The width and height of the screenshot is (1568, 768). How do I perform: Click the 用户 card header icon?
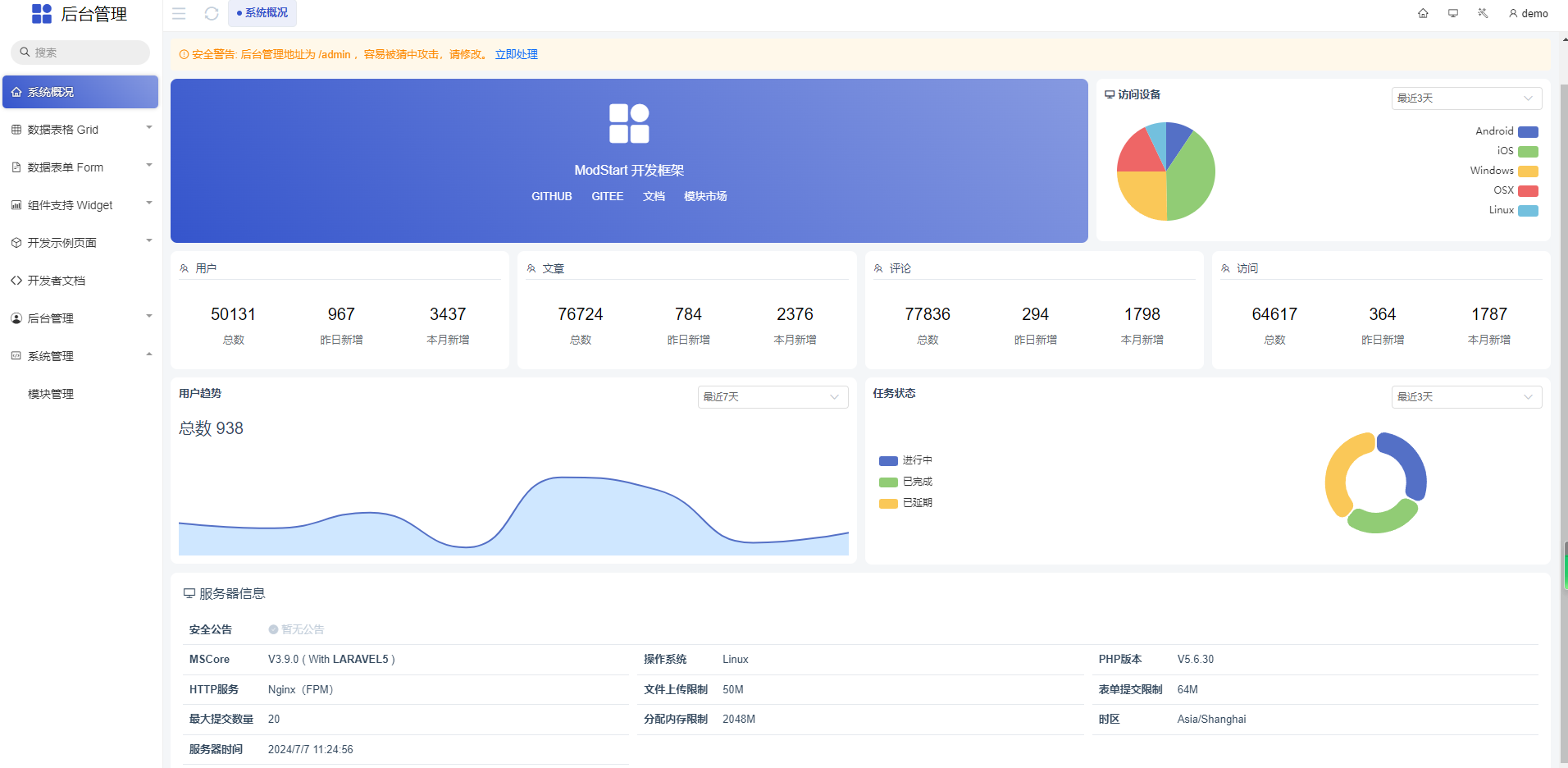tap(185, 268)
